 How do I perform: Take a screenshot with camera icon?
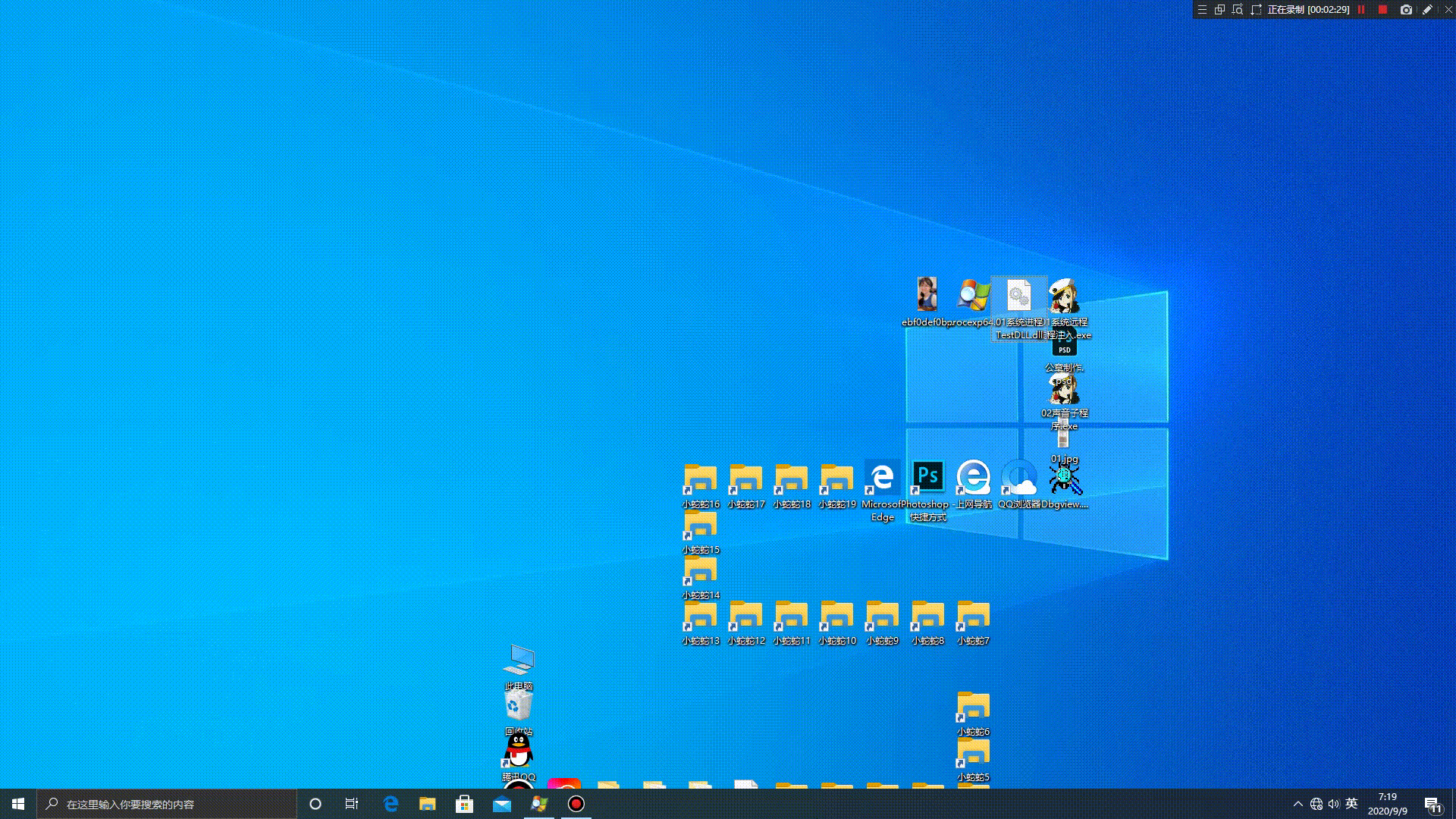[1406, 10]
